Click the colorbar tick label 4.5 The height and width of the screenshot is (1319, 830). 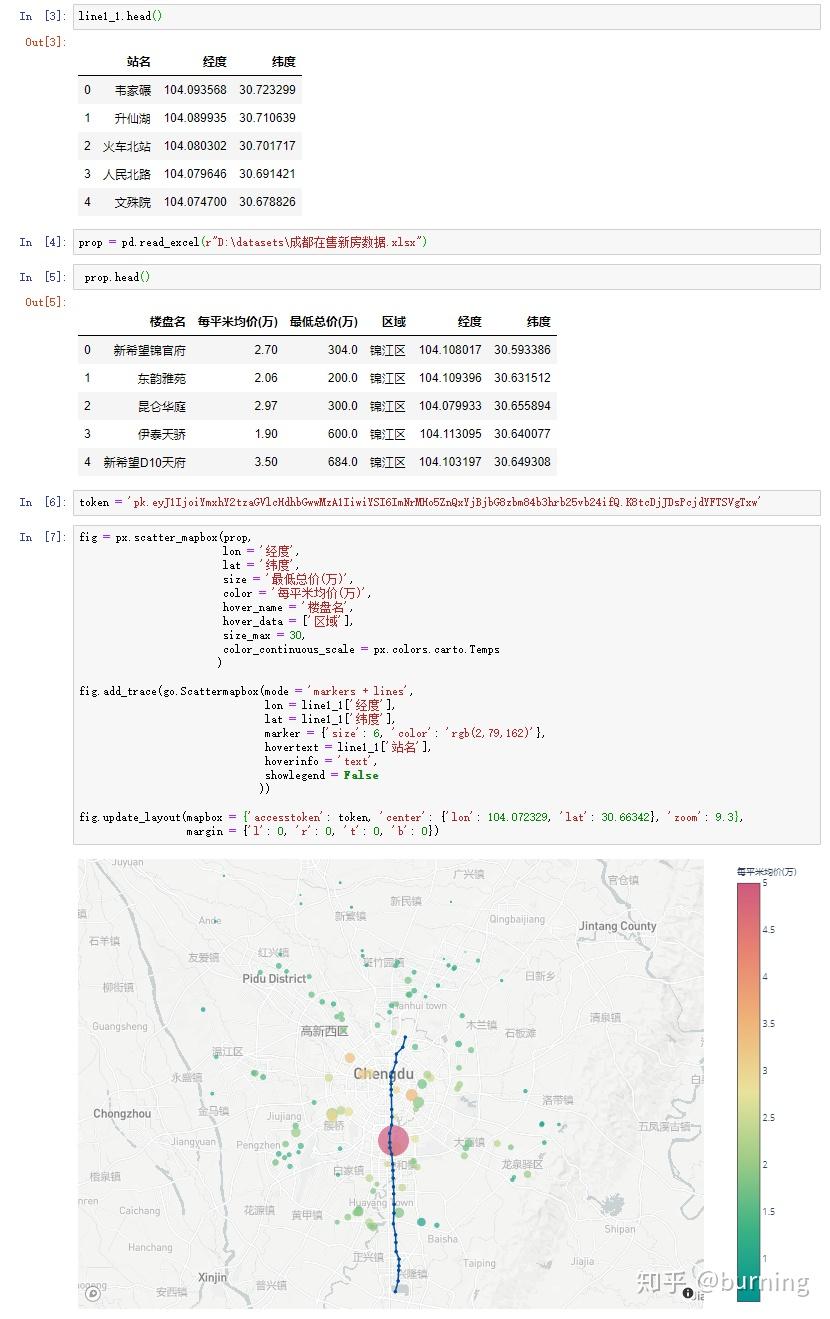point(768,930)
